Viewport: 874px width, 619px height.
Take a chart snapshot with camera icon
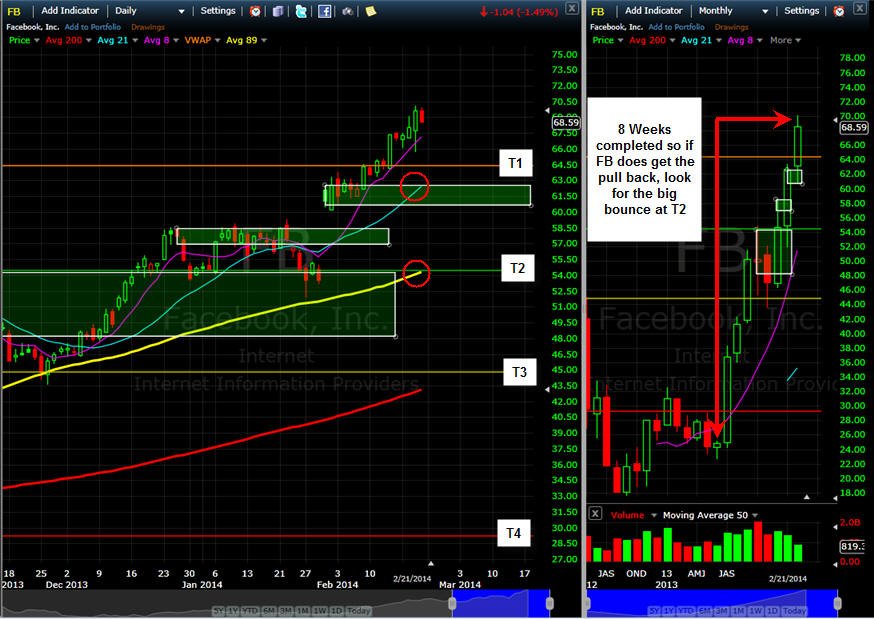click(347, 11)
